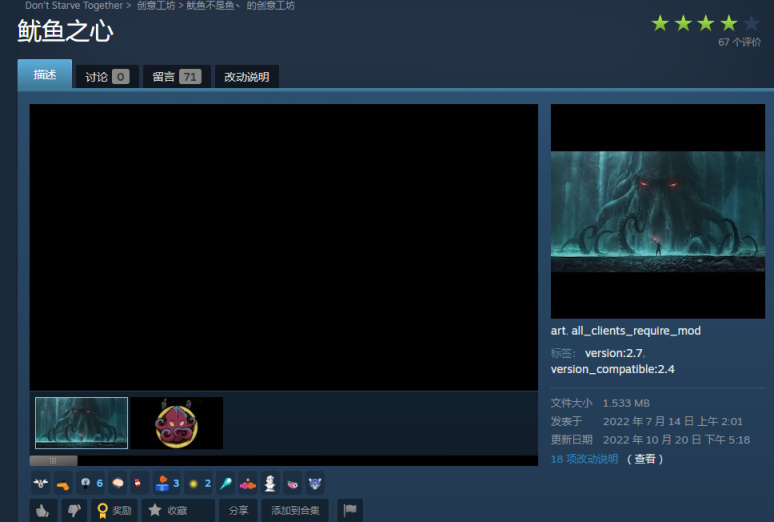Click the teal comet award icon

click(226, 483)
